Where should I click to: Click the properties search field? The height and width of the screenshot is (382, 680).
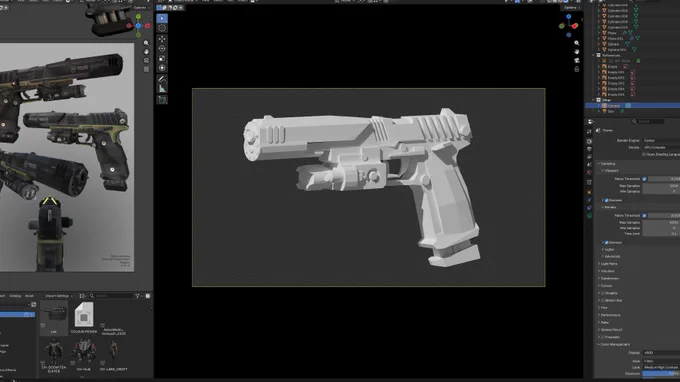click(648, 122)
